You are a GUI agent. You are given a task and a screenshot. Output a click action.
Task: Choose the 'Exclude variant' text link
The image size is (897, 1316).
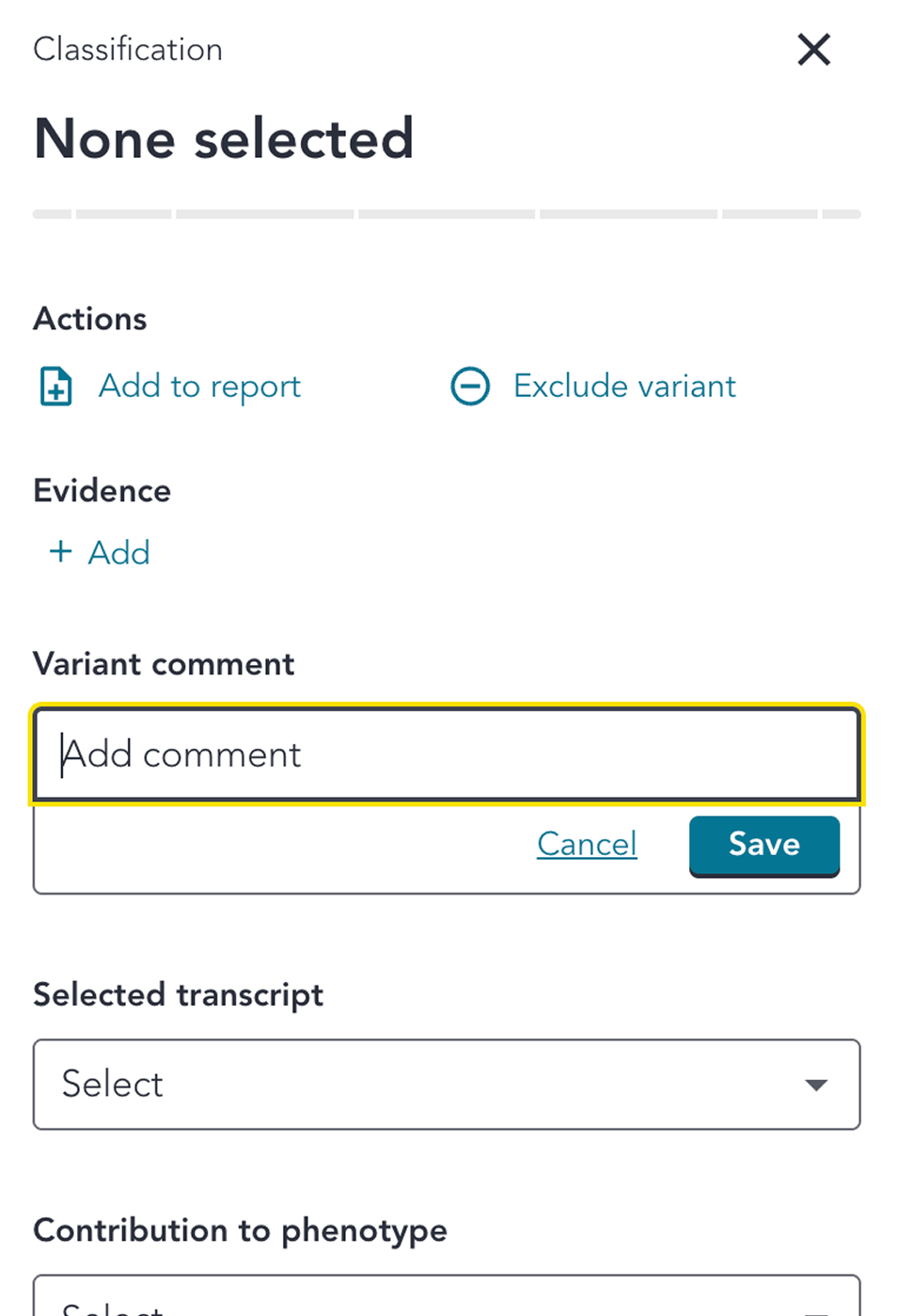[x=624, y=387]
